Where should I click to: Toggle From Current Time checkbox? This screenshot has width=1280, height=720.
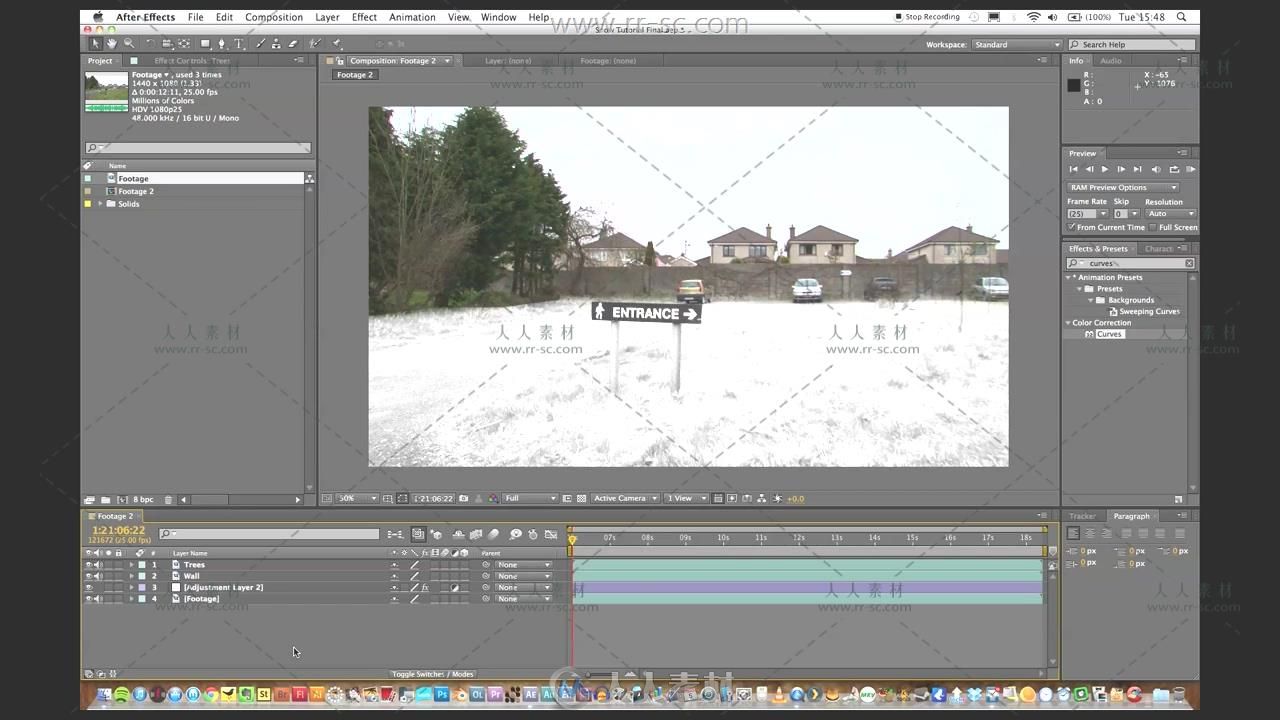tap(1071, 227)
